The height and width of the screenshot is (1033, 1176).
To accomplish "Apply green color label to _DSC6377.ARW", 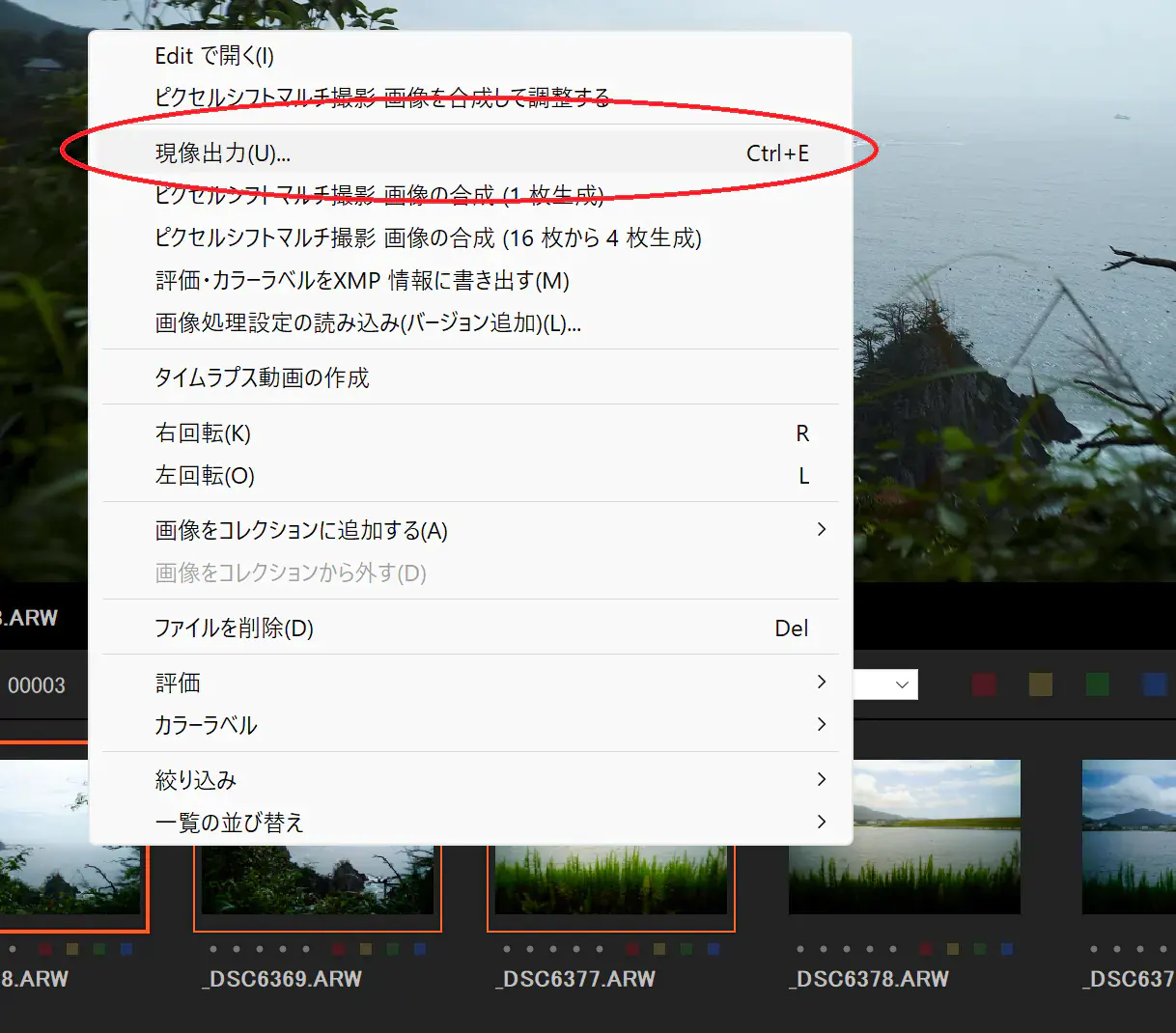I will 686,949.
